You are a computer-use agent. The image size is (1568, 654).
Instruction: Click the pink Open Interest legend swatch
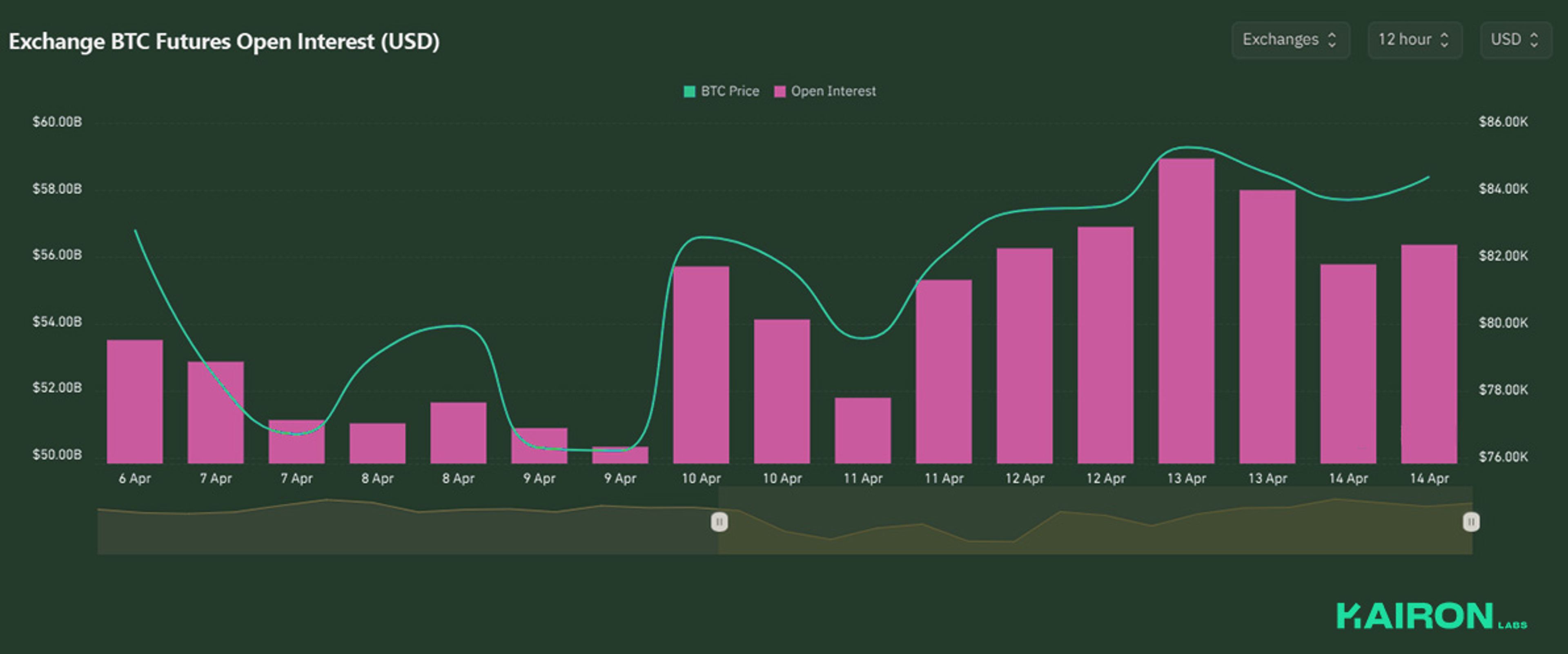(779, 92)
